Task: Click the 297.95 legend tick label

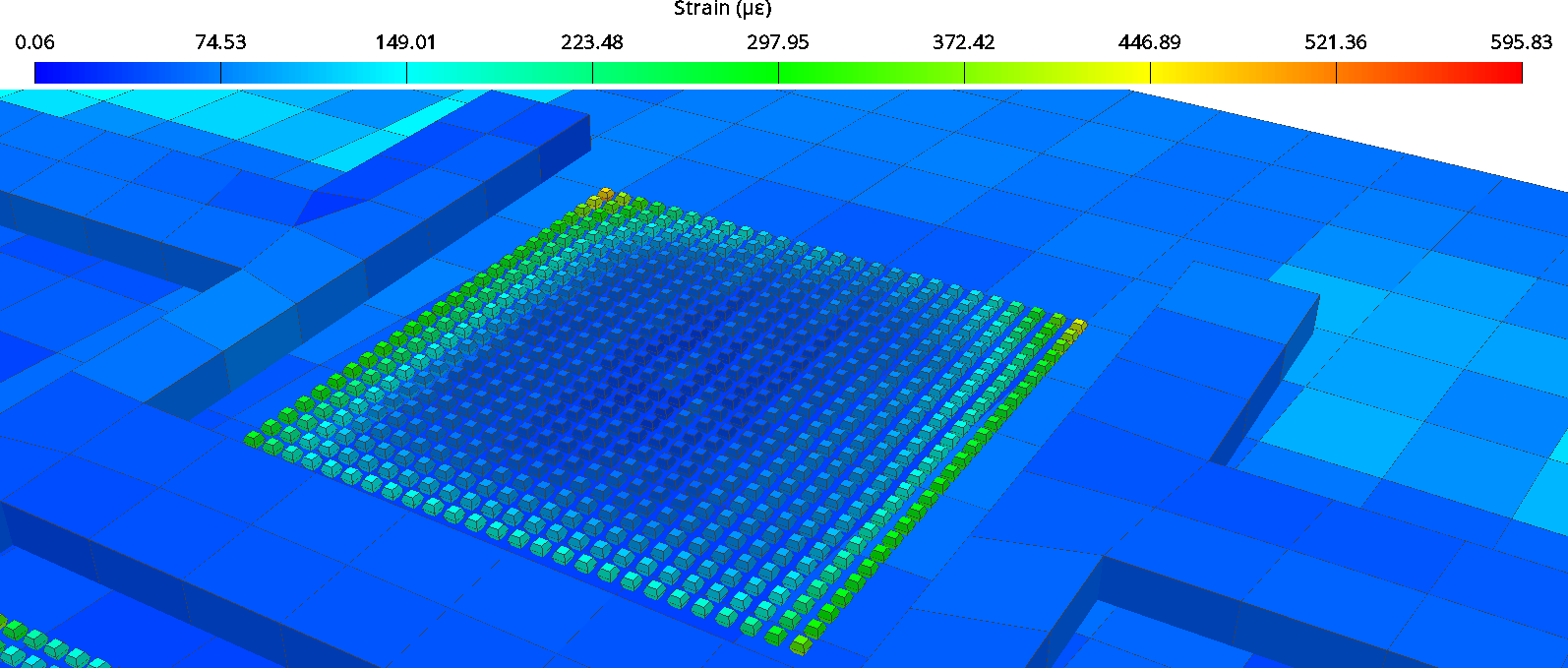Action: [x=778, y=42]
